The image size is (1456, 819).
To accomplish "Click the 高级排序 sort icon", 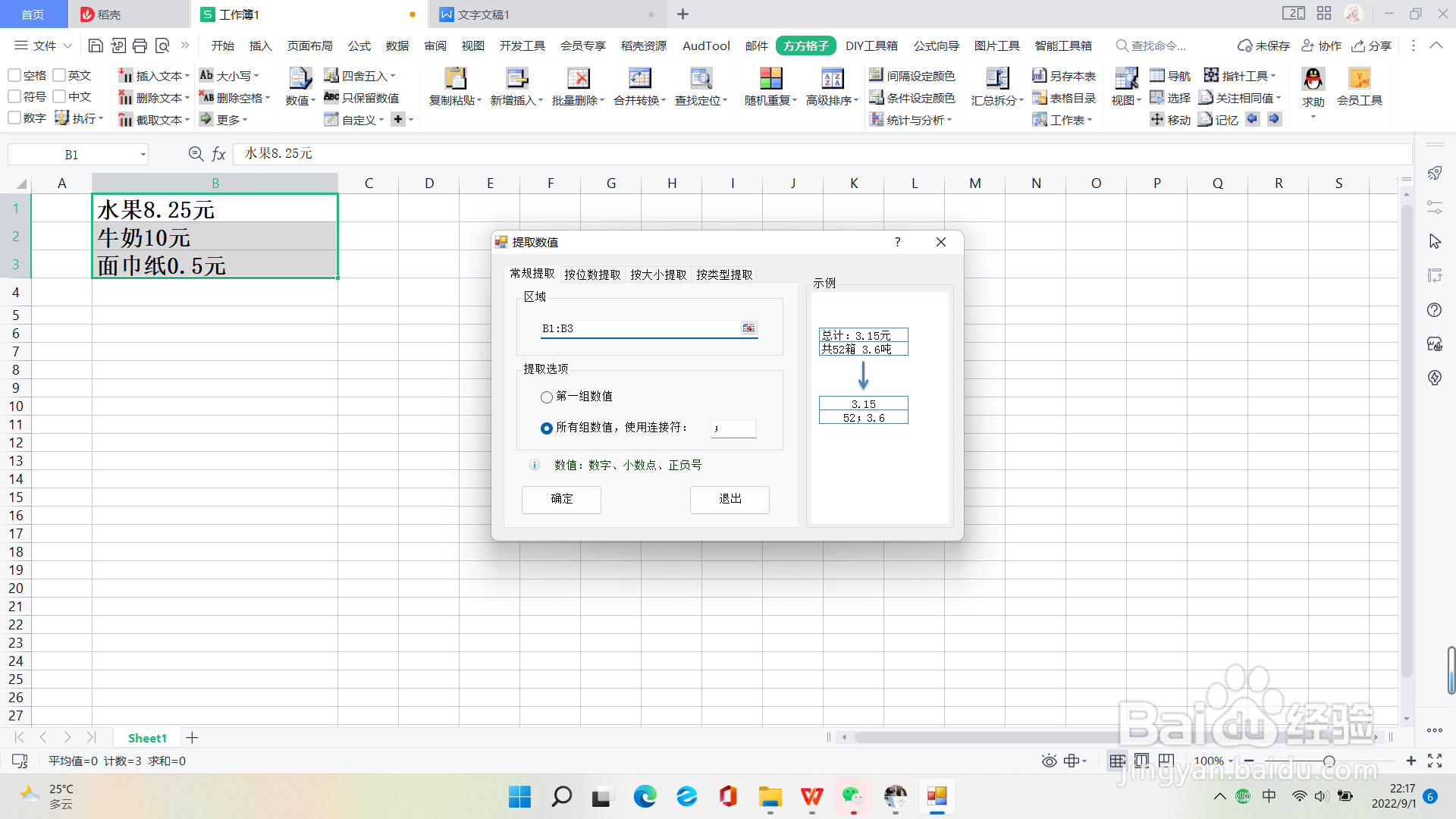I will pyautogui.click(x=832, y=78).
